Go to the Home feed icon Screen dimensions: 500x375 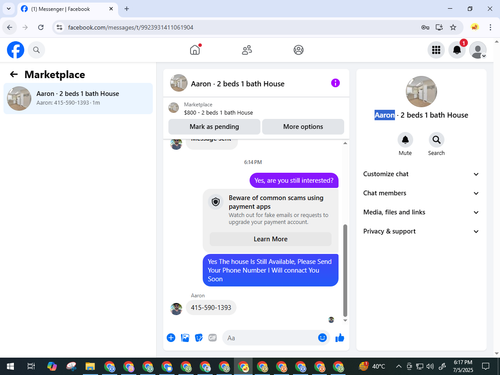pyautogui.click(x=195, y=50)
